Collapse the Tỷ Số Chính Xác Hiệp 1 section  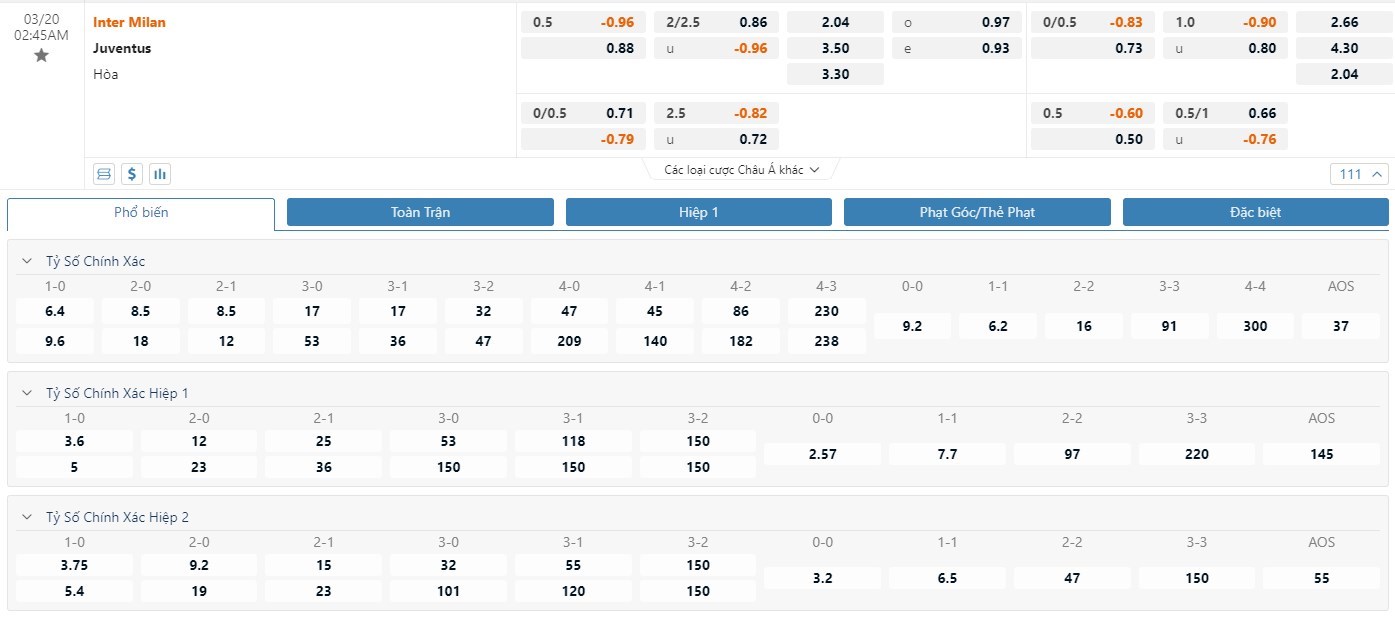[x=27, y=393]
